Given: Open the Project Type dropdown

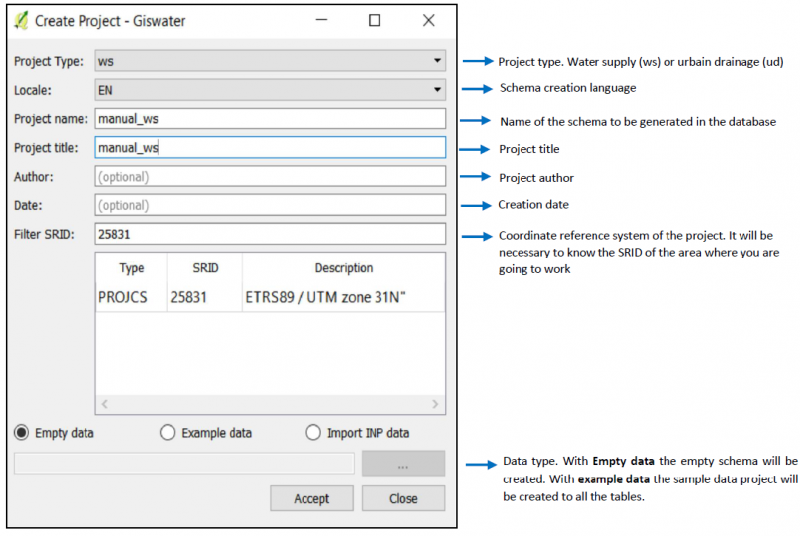Looking at the screenshot, I should [x=269, y=61].
